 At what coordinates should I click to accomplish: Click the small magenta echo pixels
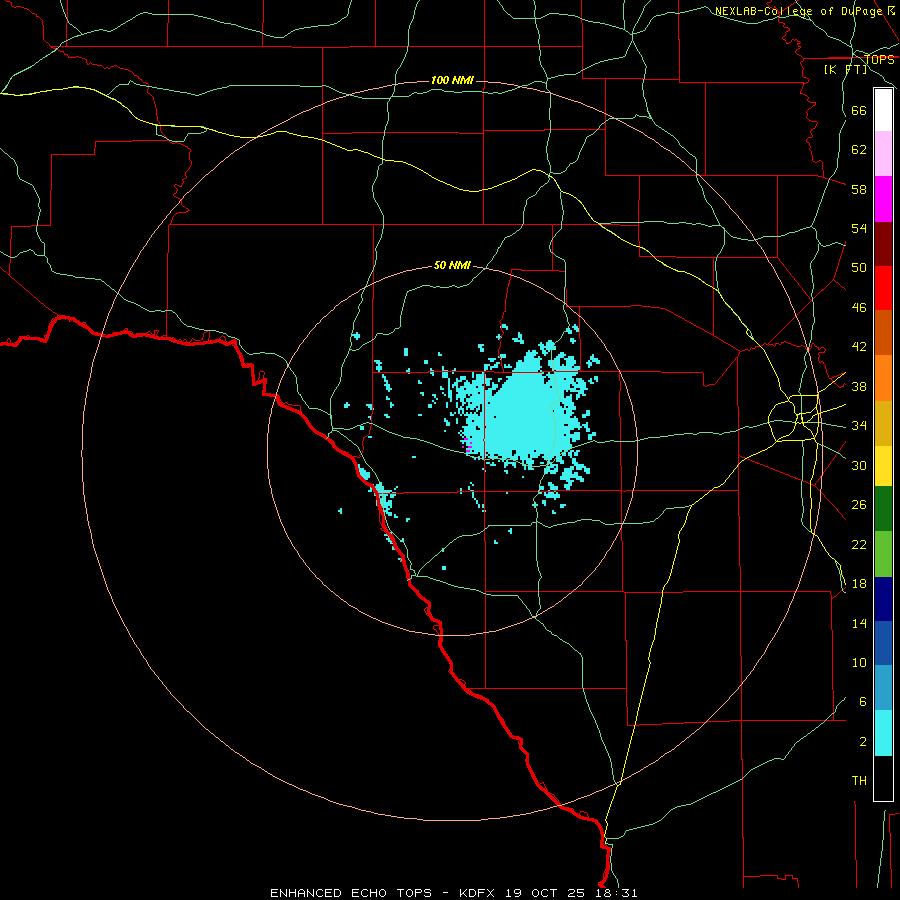pyautogui.click(x=467, y=445)
